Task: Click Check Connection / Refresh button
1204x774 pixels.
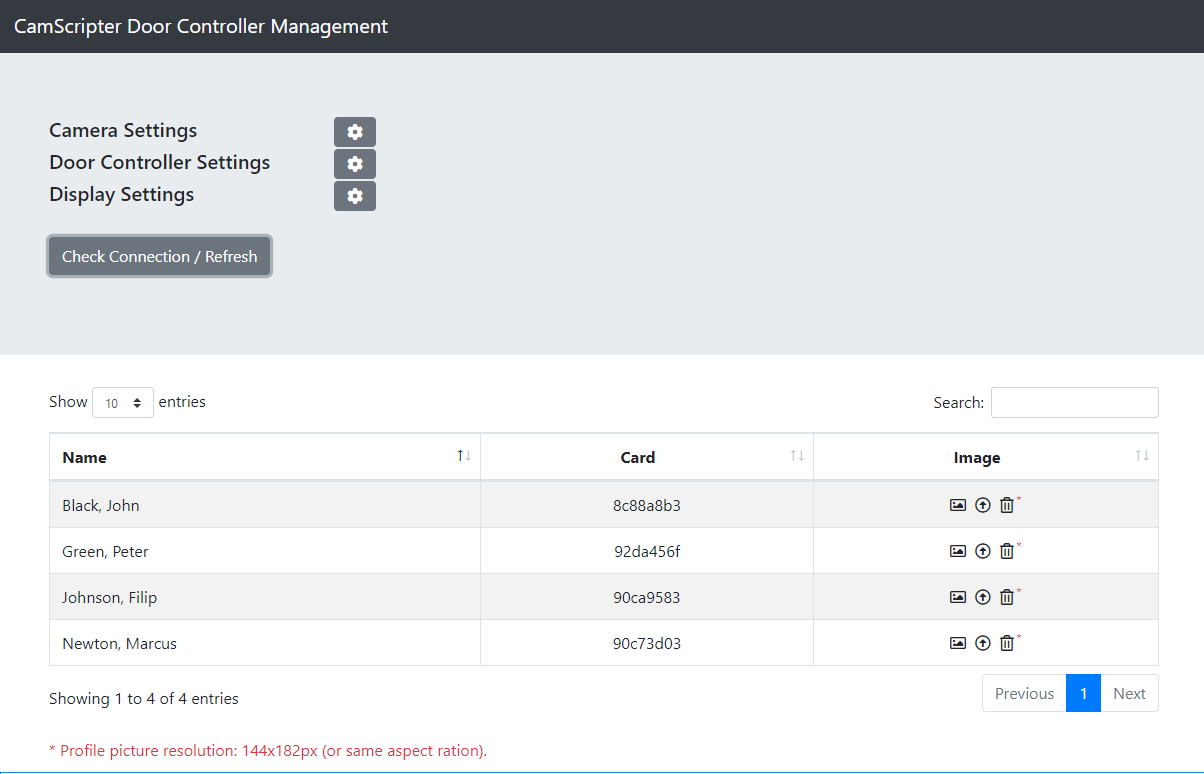Action: [160, 257]
